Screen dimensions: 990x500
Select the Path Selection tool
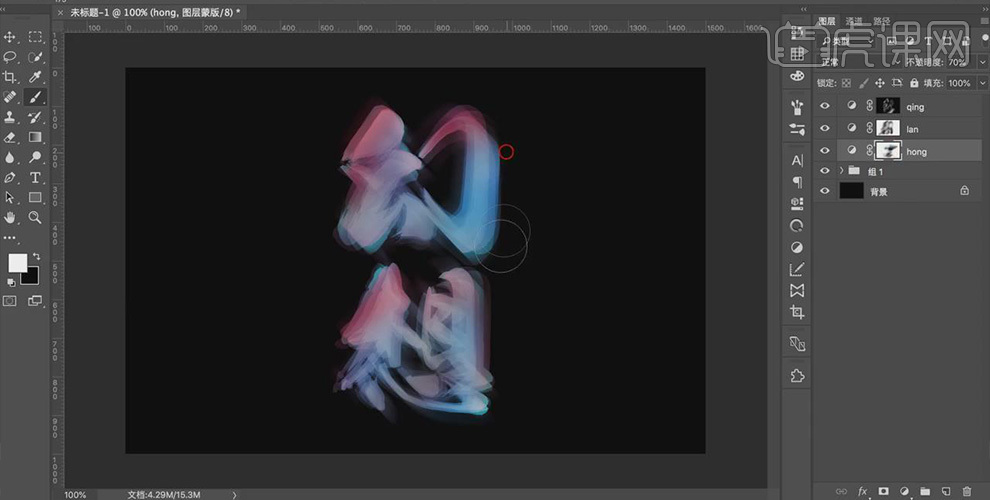tap(9, 198)
